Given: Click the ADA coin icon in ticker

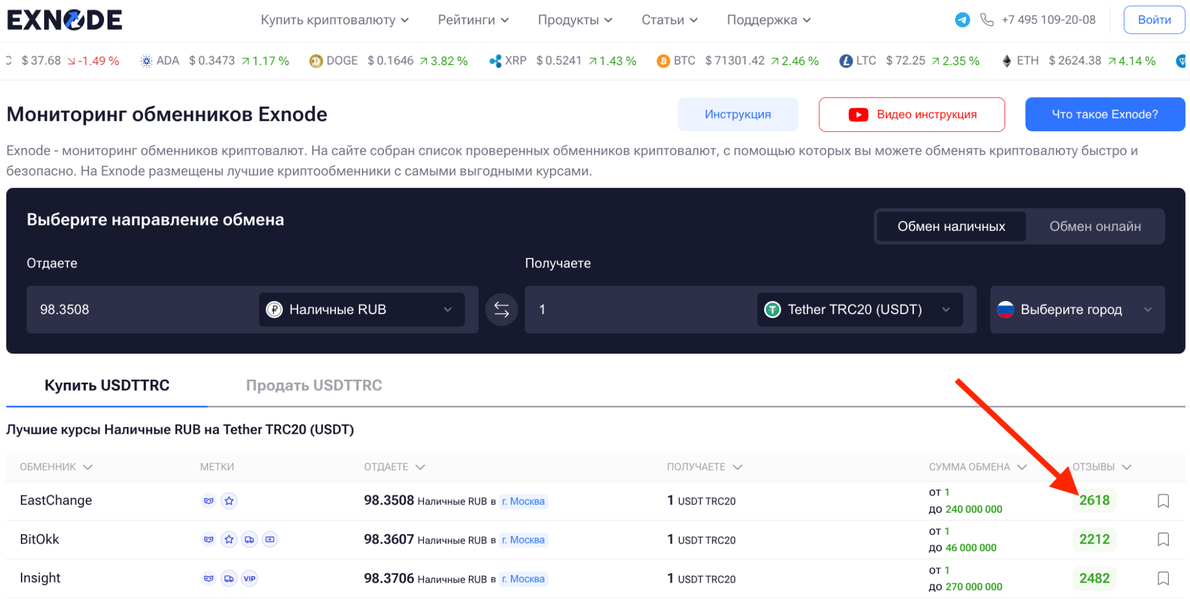Looking at the screenshot, I should (146, 61).
